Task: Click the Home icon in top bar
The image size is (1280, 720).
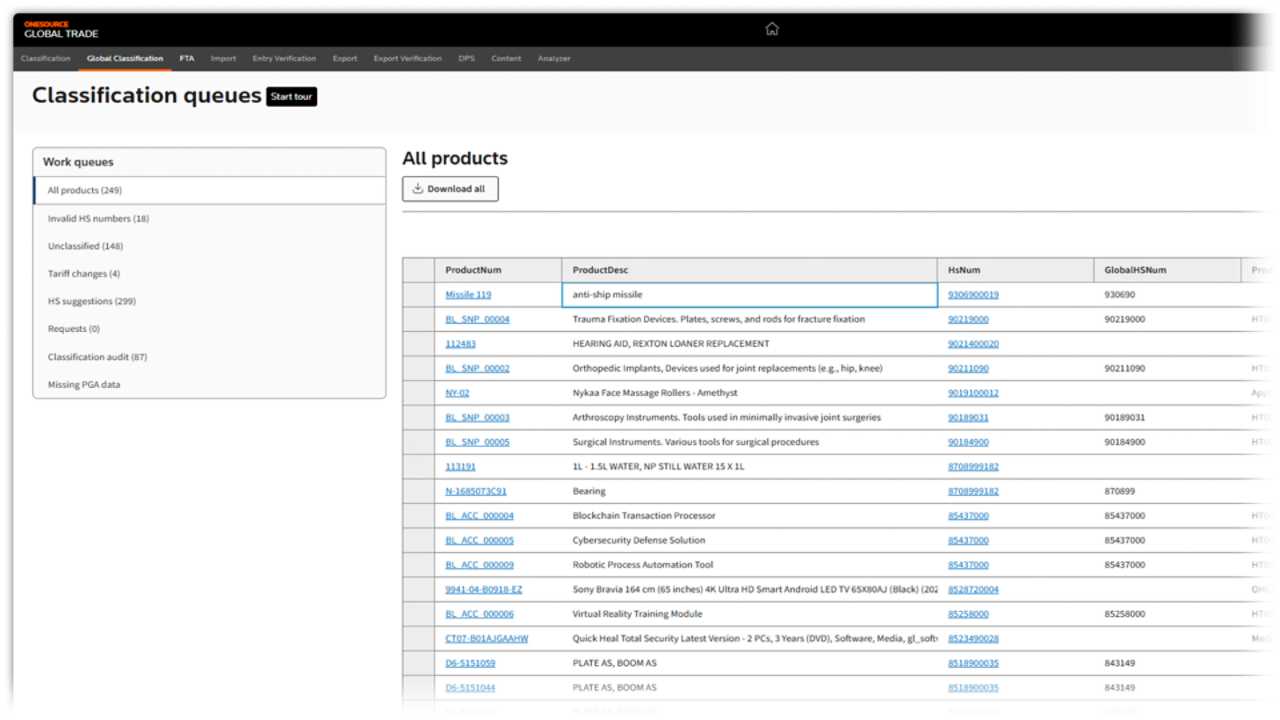Action: pos(771,28)
